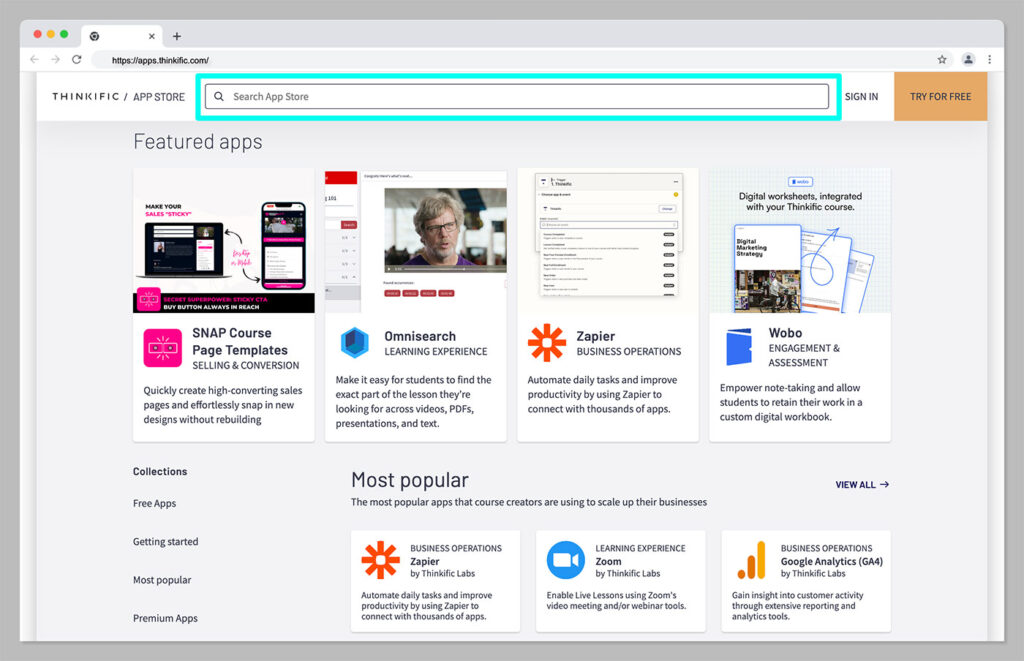Click the Zapier title in Featured apps
Viewport: 1024px width, 661px height.
(596, 336)
